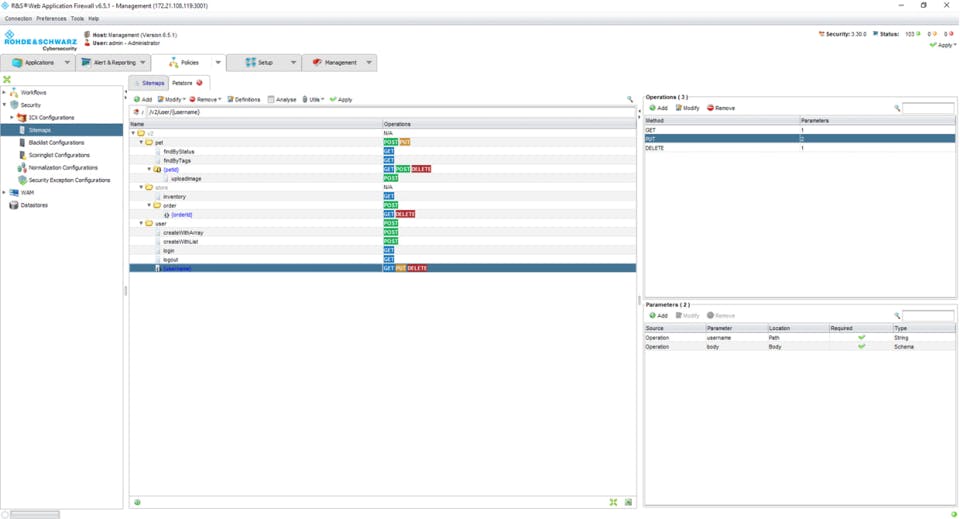Image resolution: width=960 pixels, height=519 pixels.
Task: Expand the Policies dropdown arrow
Action: (x=218, y=62)
